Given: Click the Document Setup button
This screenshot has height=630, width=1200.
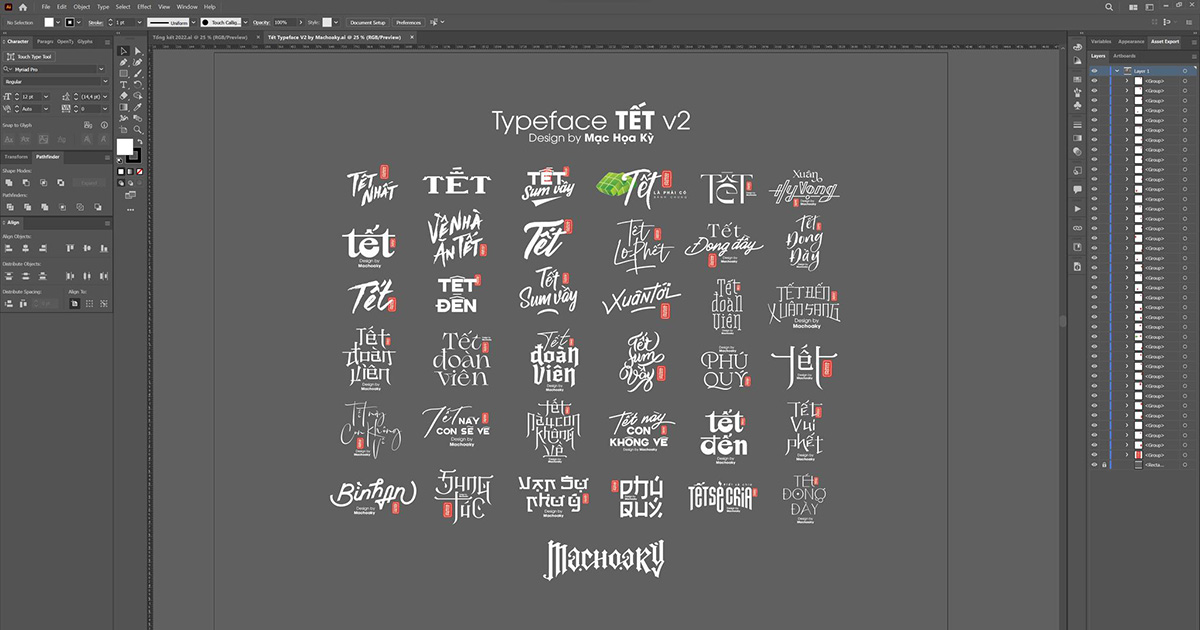Looking at the screenshot, I should pyautogui.click(x=368, y=22).
